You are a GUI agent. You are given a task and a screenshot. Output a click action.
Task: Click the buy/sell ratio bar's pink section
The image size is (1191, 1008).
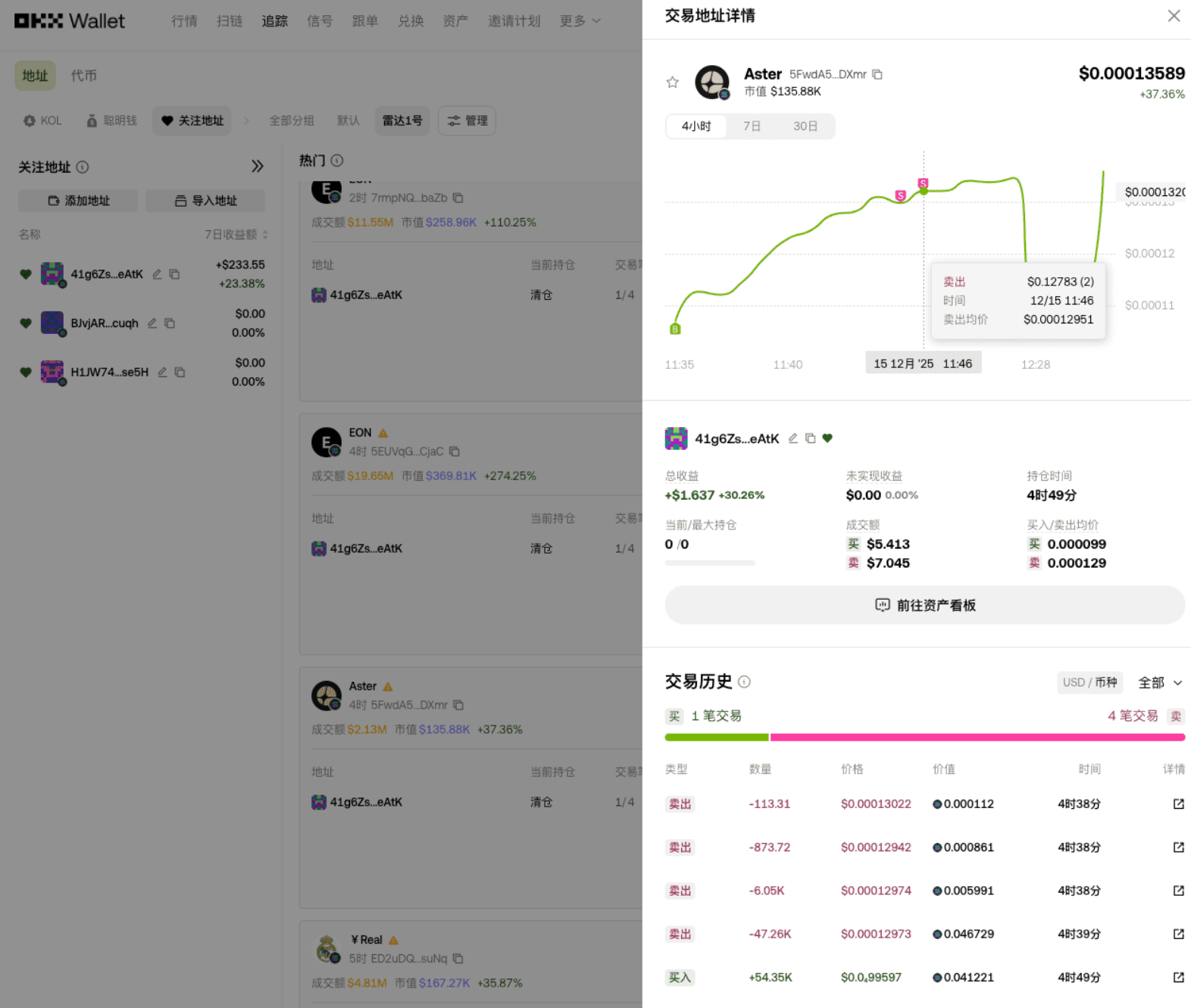pyautogui.click(x=977, y=737)
